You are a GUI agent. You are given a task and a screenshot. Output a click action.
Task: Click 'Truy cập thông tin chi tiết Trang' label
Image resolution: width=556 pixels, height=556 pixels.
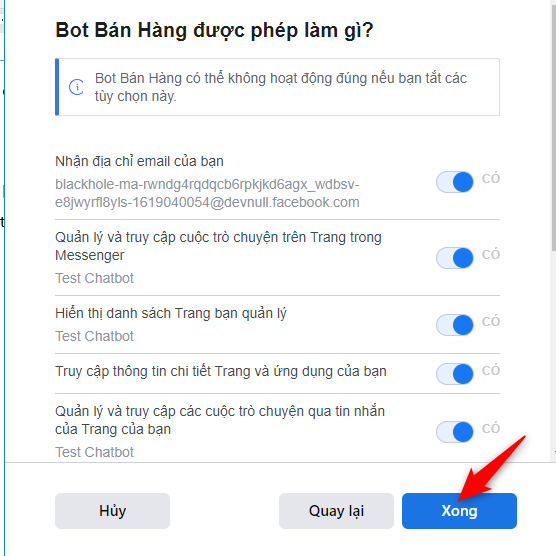coord(221,372)
